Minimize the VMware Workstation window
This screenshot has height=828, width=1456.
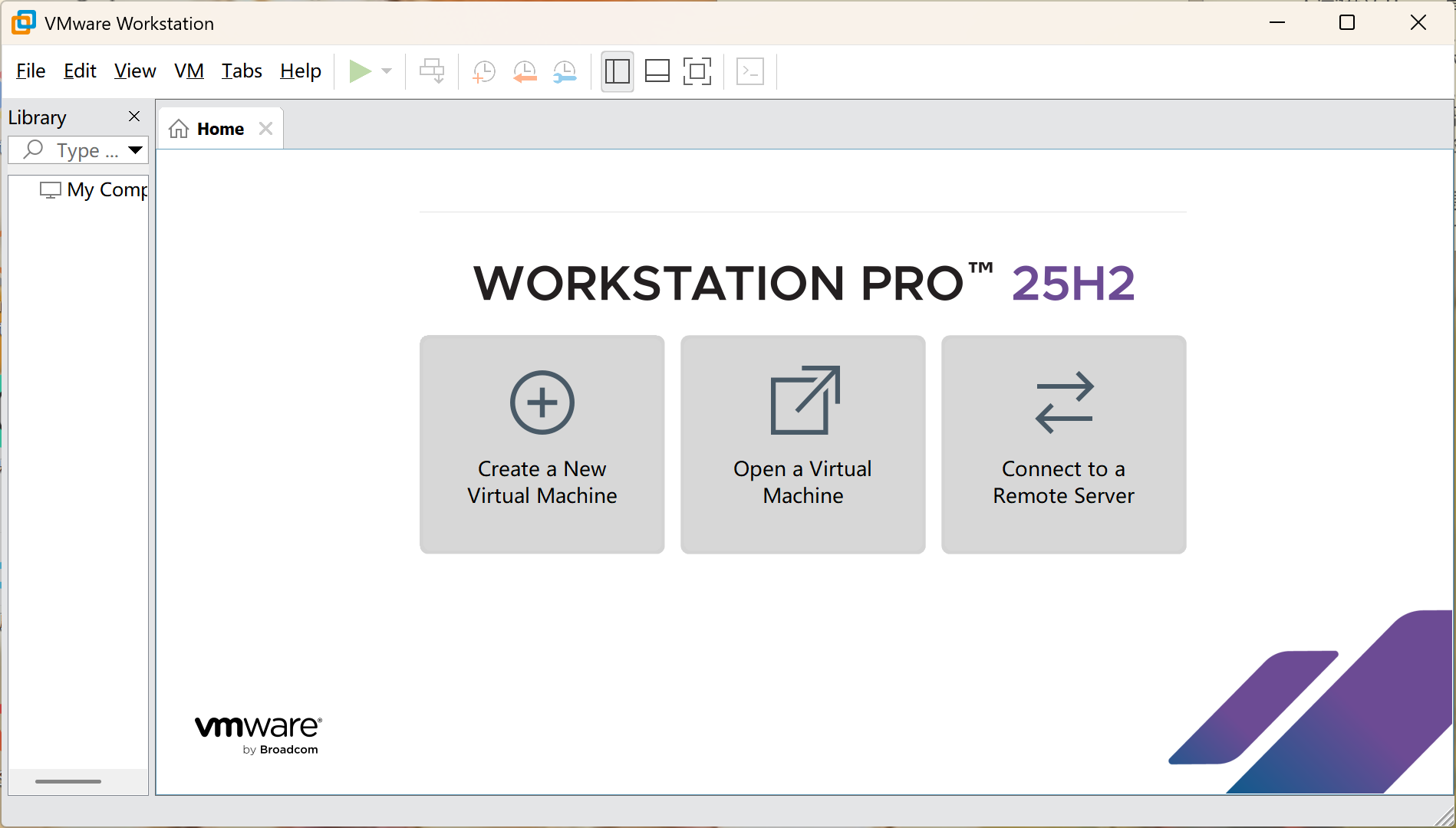pos(1277,23)
